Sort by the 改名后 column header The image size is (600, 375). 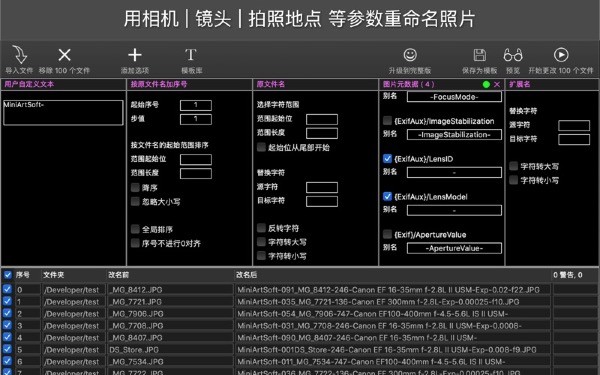[x=246, y=275]
